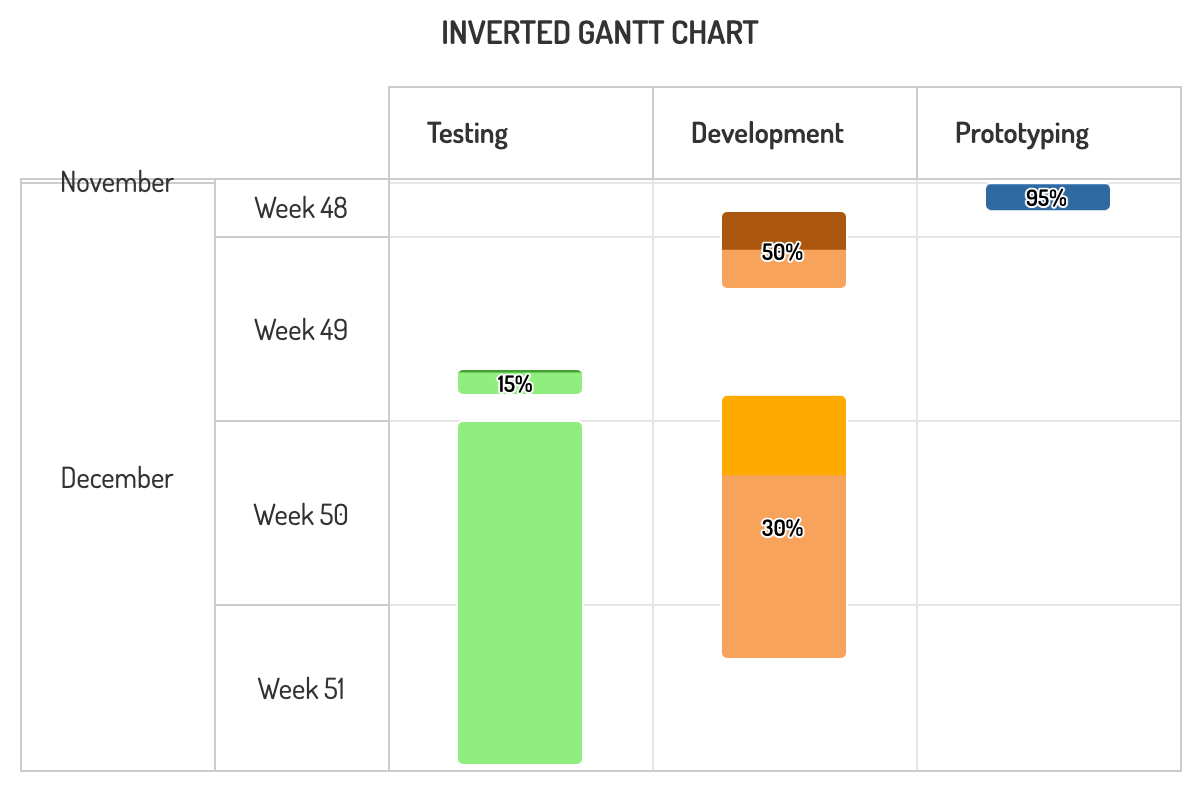Click the Inverted Gantt Chart title
Screen dimensions: 1200x800
[x=600, y=33]
